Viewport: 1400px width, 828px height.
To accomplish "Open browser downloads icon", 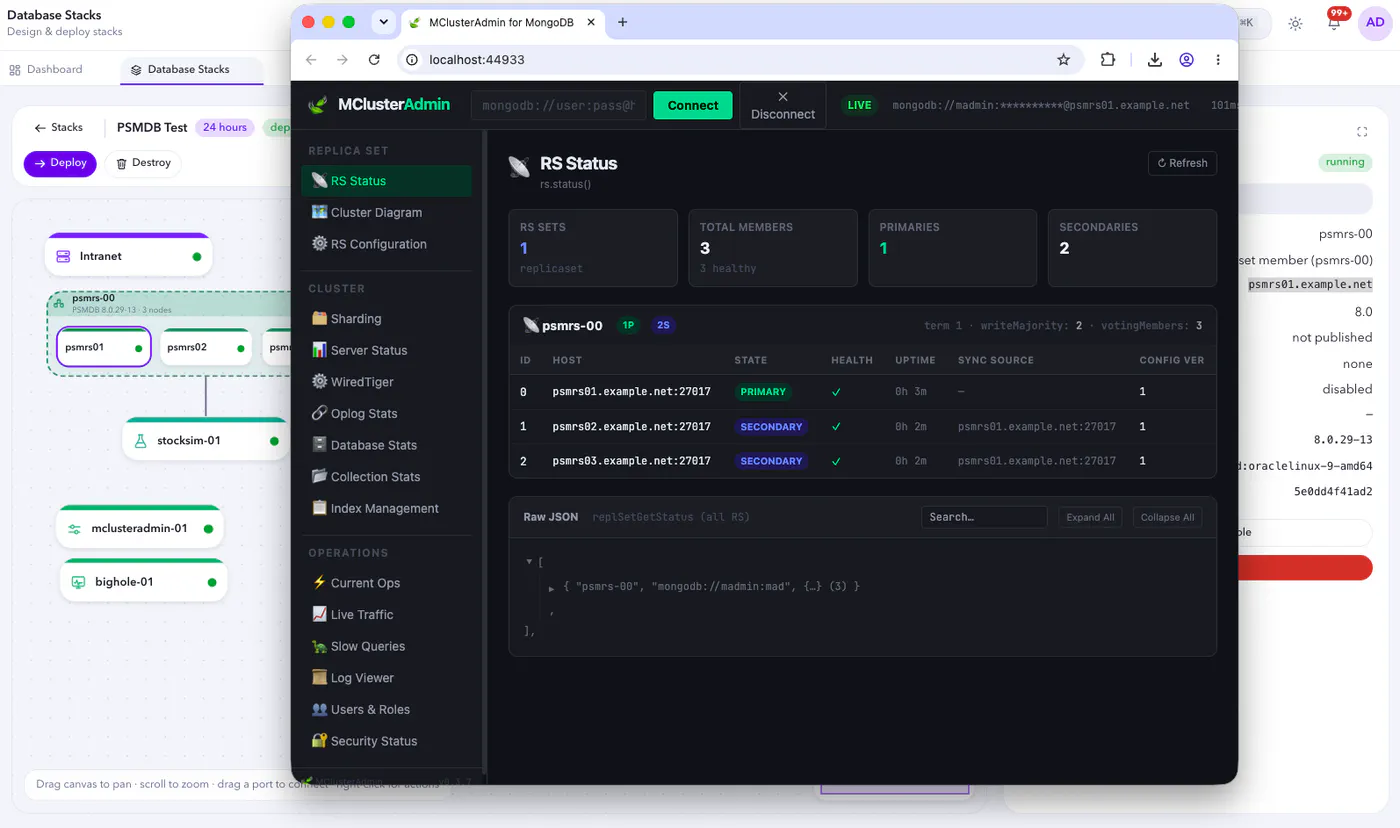I will [x=1154, y=60].
